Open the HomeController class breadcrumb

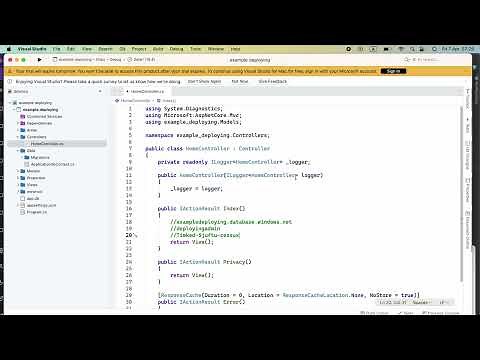tap(133, 100)
